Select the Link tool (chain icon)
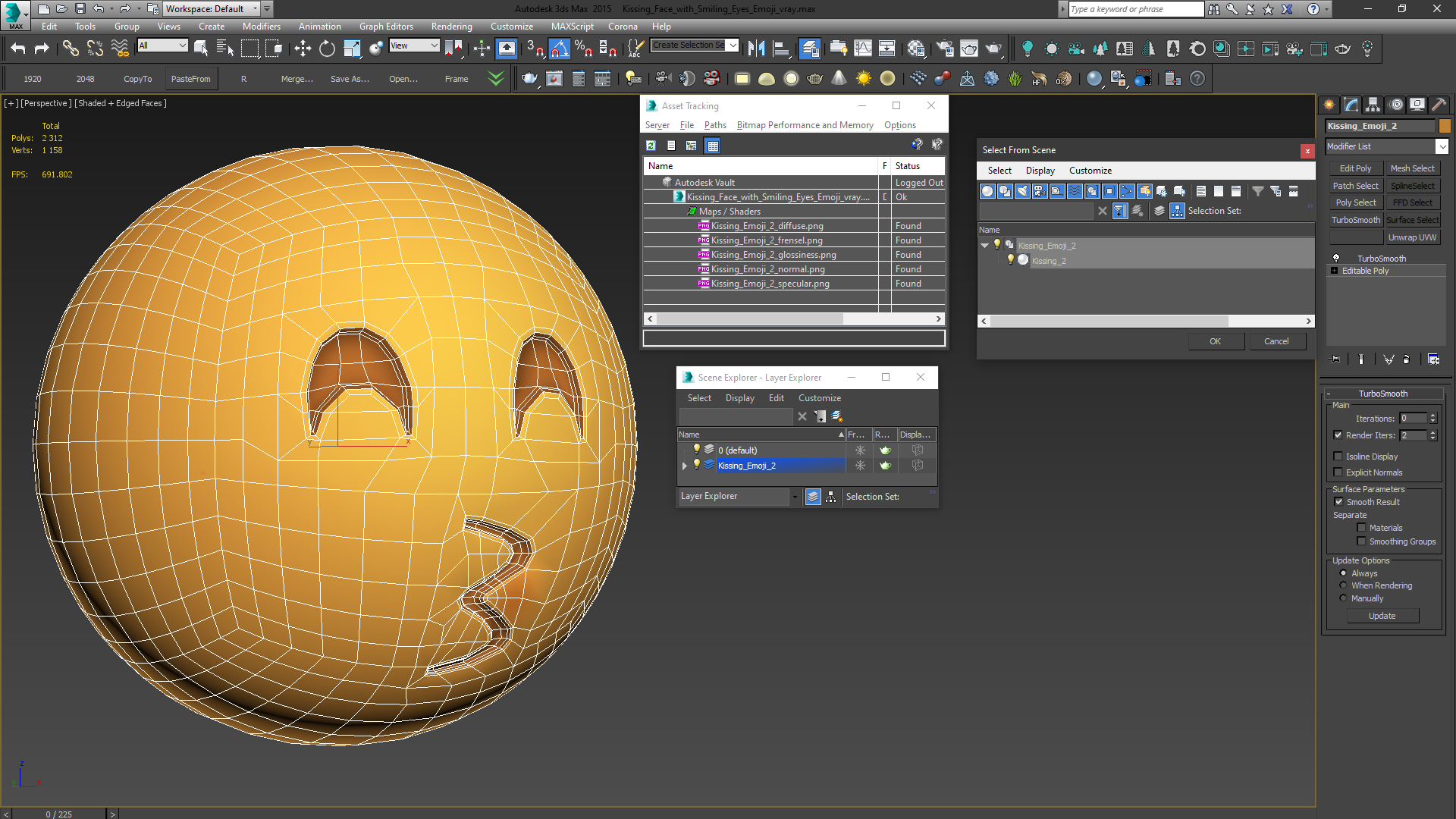This screenshot has width=1456, height=819. [71, 49]
